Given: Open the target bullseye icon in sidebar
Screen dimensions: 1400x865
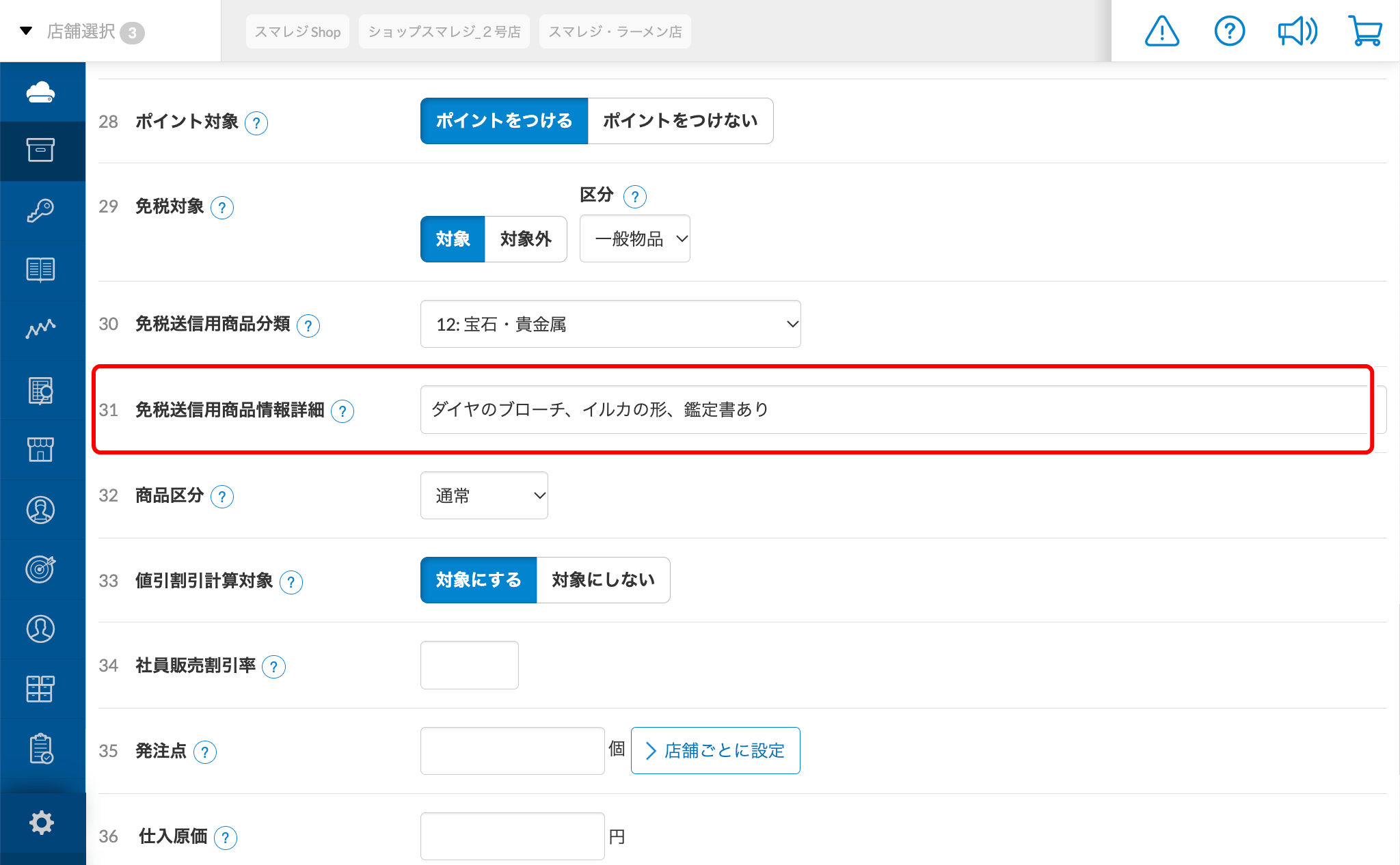Looking at the screenshot, I should (x=41, y=568).
